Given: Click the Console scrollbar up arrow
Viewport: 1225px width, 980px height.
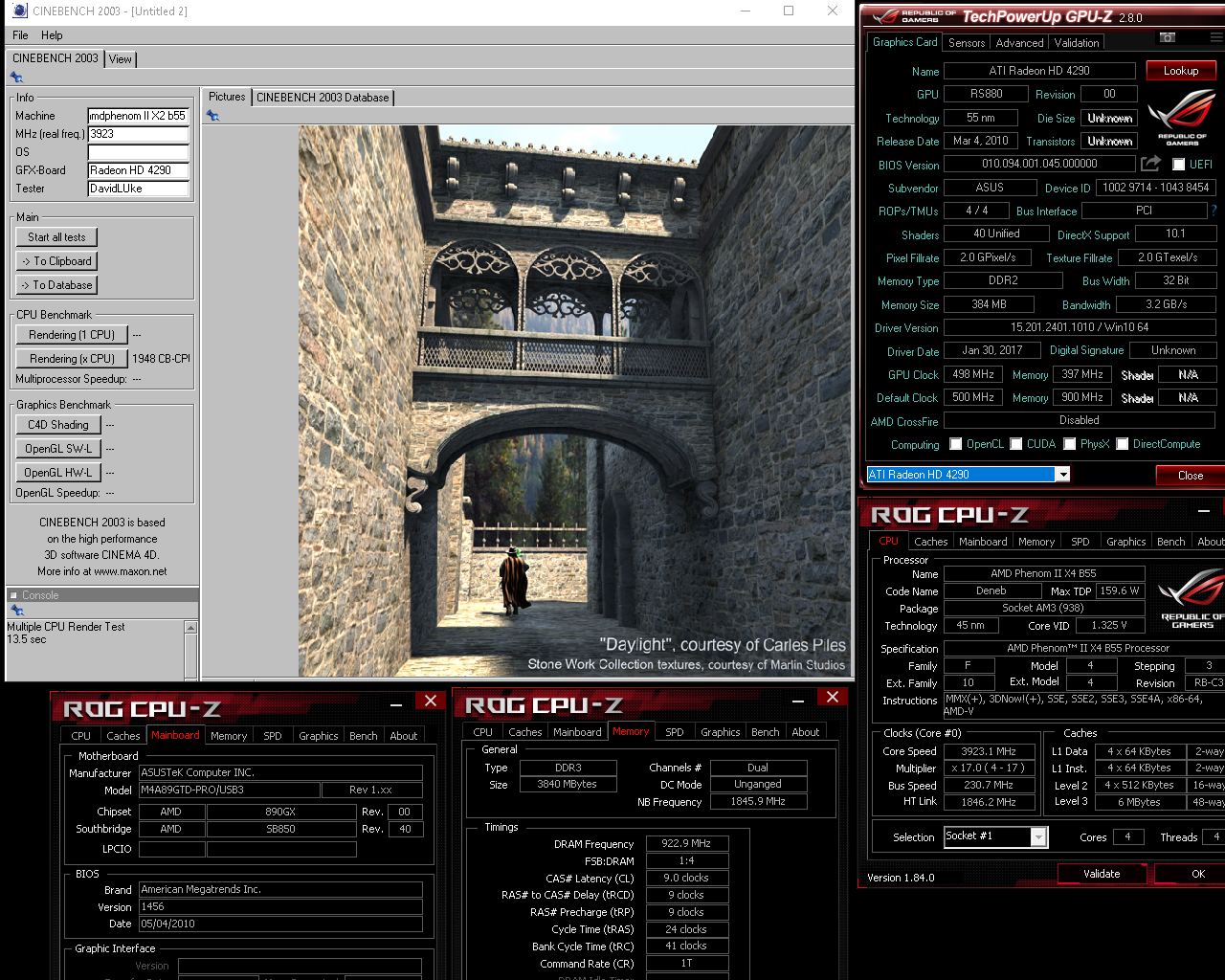Looking at the screenshot, I should [190, 628].
